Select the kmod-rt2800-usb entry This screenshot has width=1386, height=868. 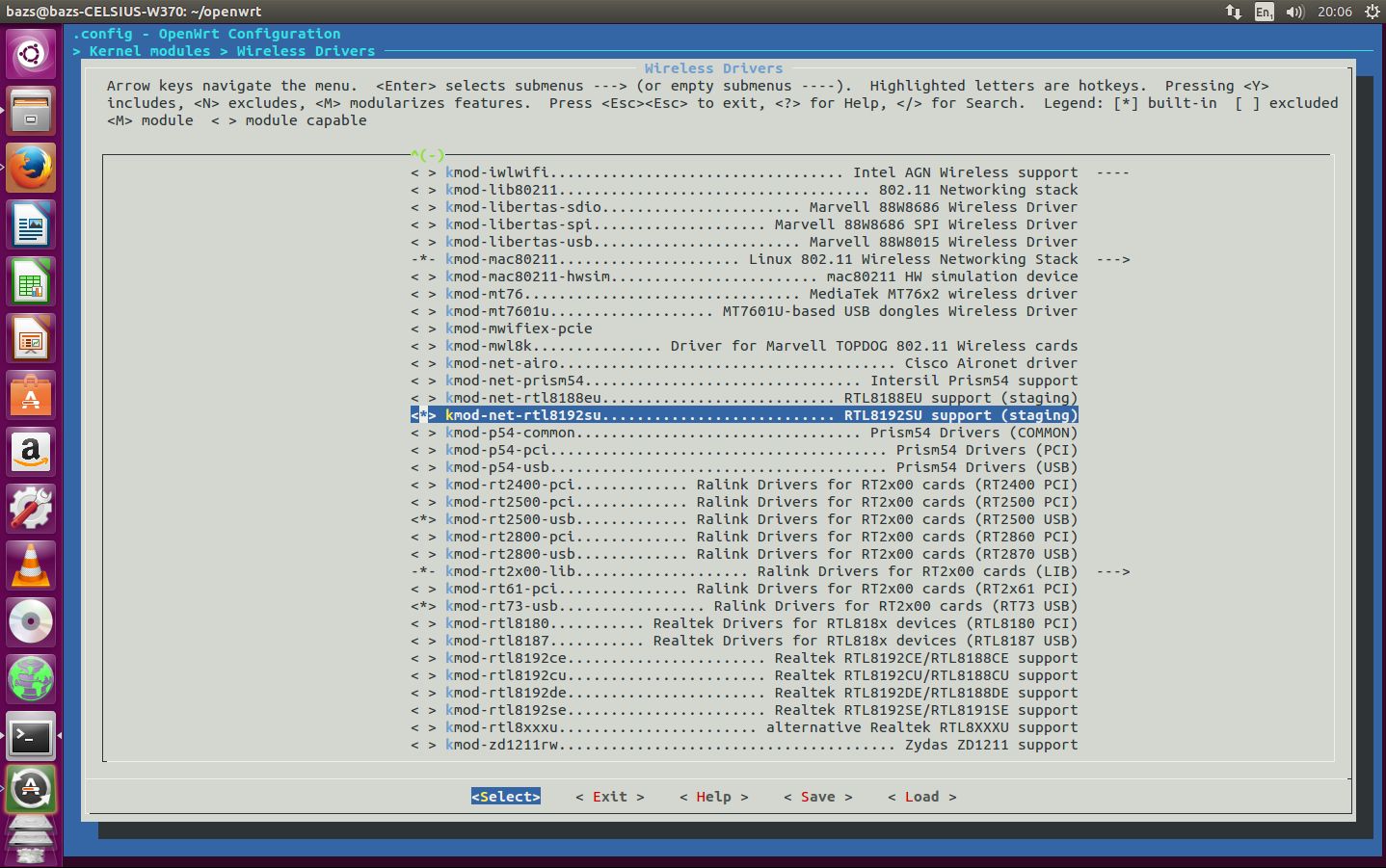(744, 554)
